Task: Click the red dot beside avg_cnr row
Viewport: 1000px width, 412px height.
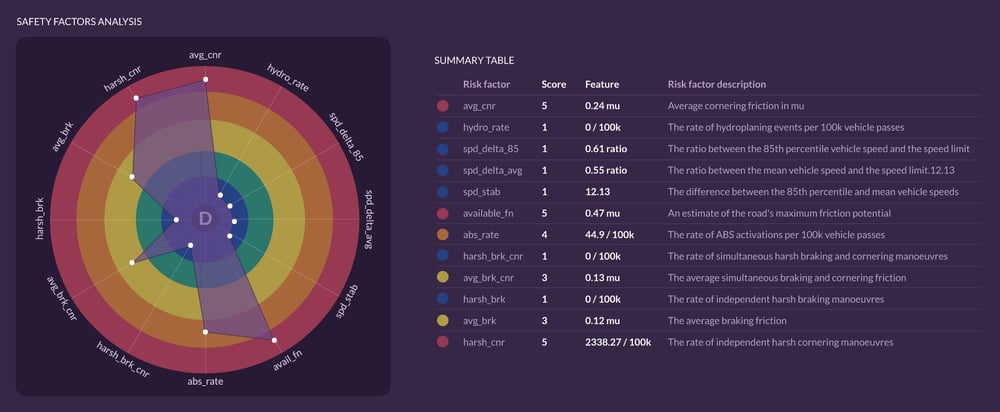Action: tap(443, 106)
